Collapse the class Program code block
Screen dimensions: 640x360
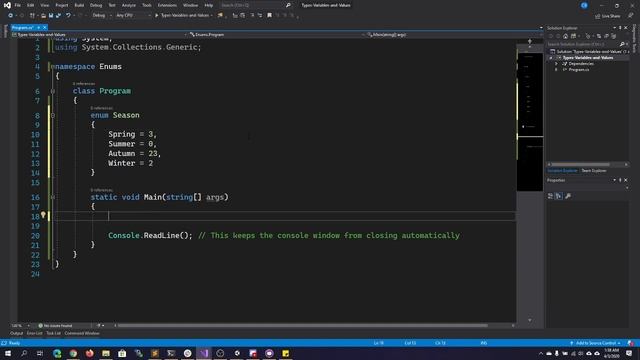(x=53, y=91)
